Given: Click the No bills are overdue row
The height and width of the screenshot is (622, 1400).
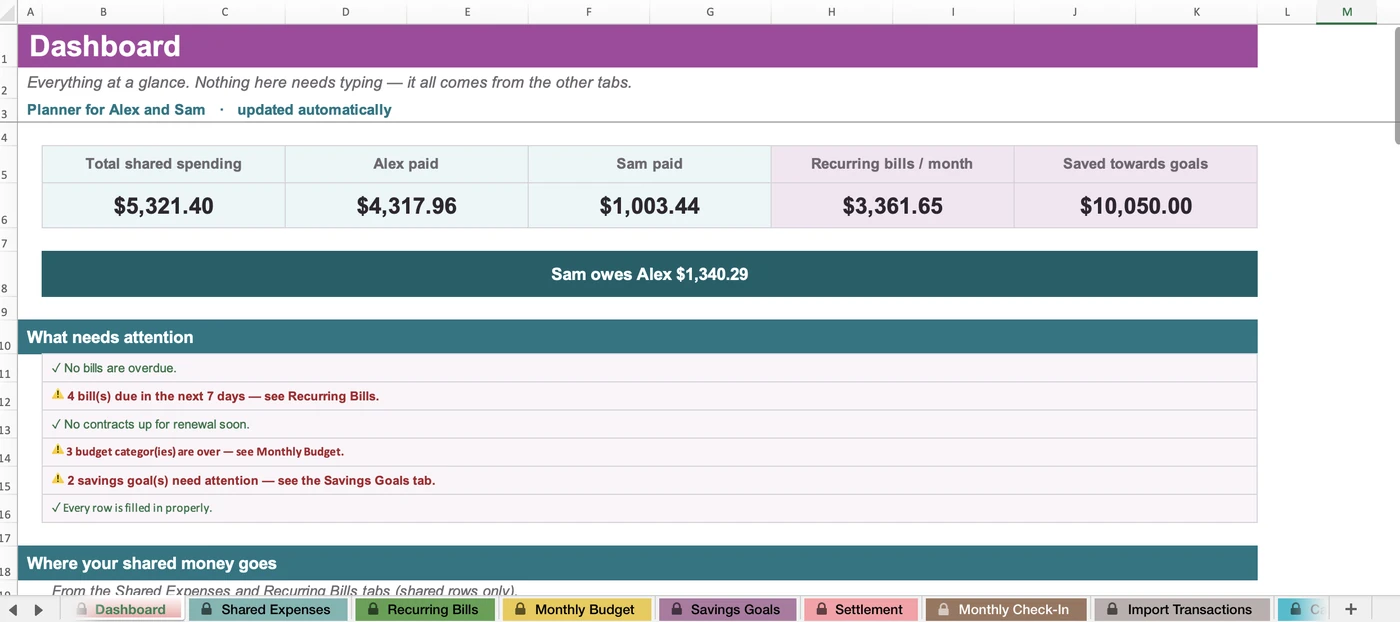Looking at the screenshot, I should click(649, 368).
